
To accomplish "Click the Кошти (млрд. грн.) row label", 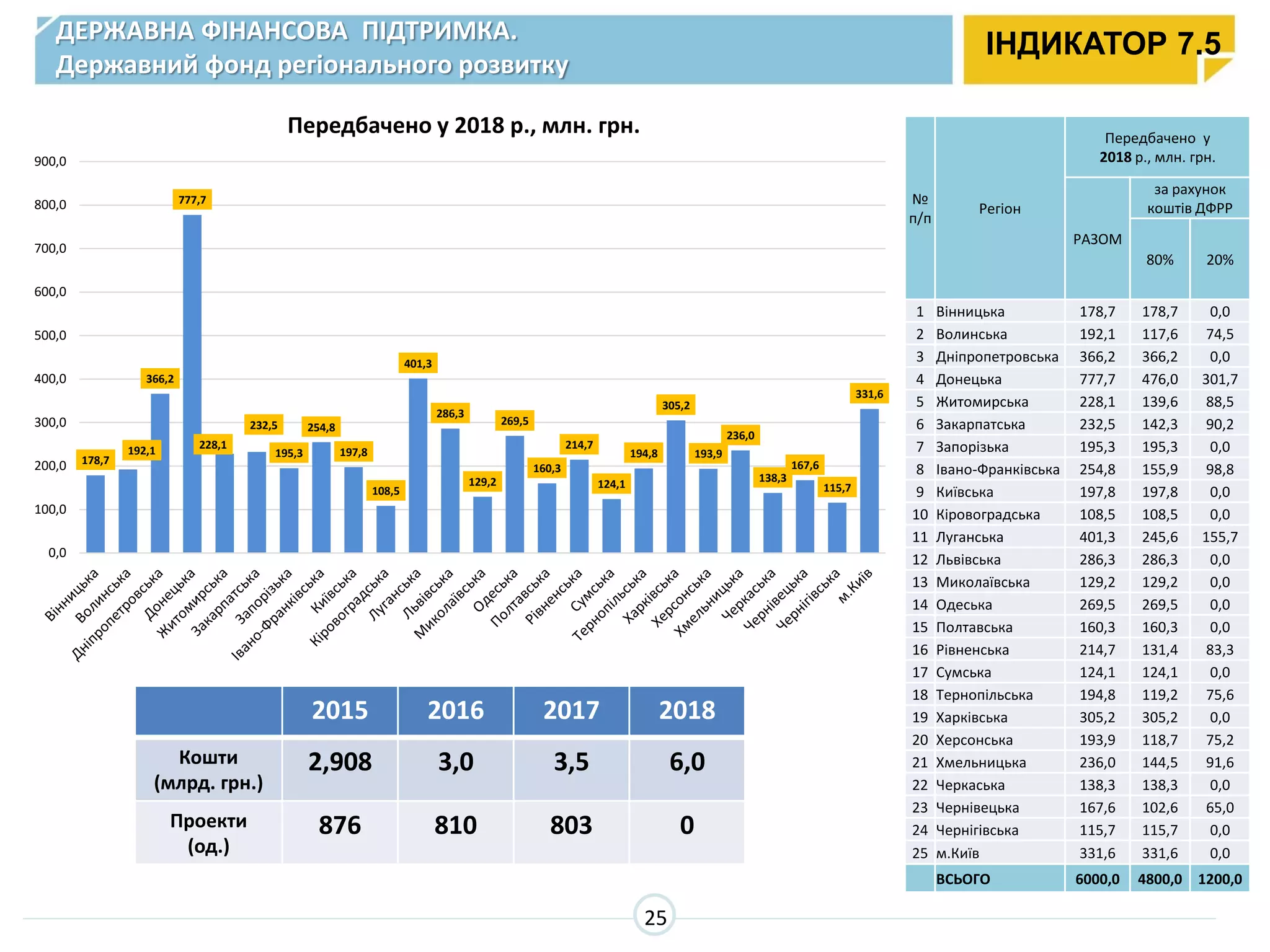I will point(208,770).
